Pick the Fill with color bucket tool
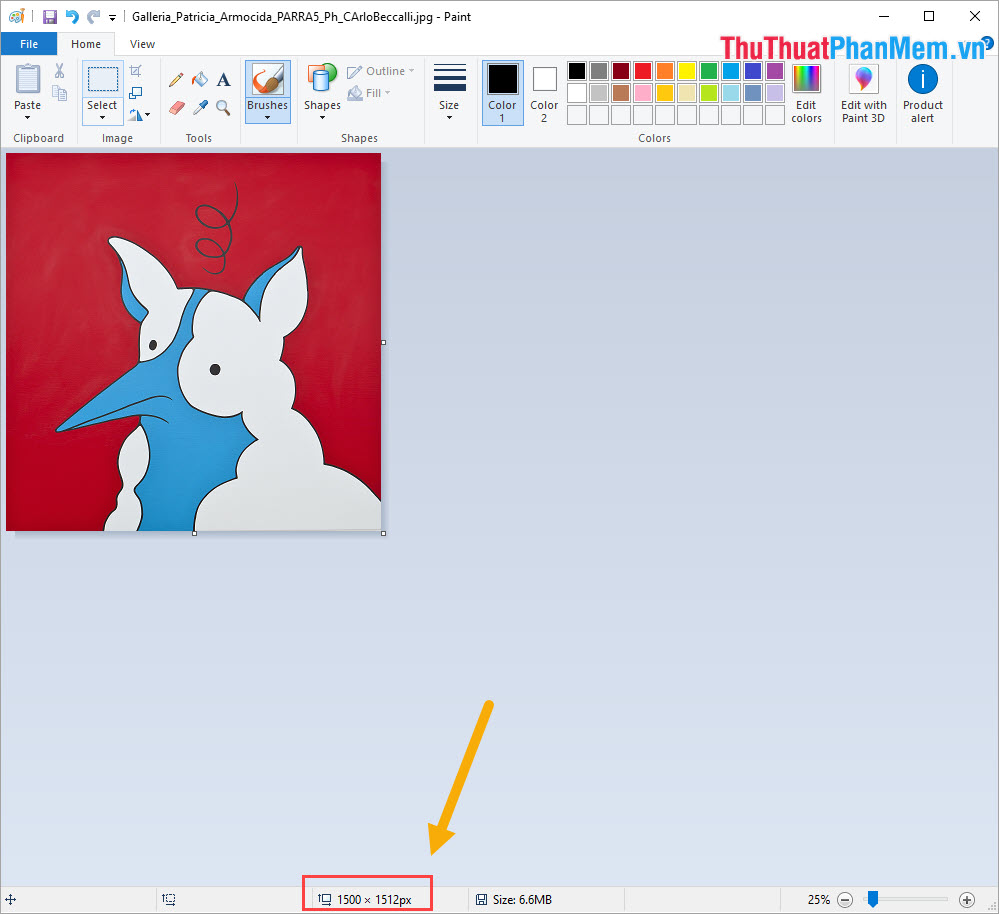Image resolution: width=999 pixels, height=914 pixels. pyautogui.click(x=200, y=78)
